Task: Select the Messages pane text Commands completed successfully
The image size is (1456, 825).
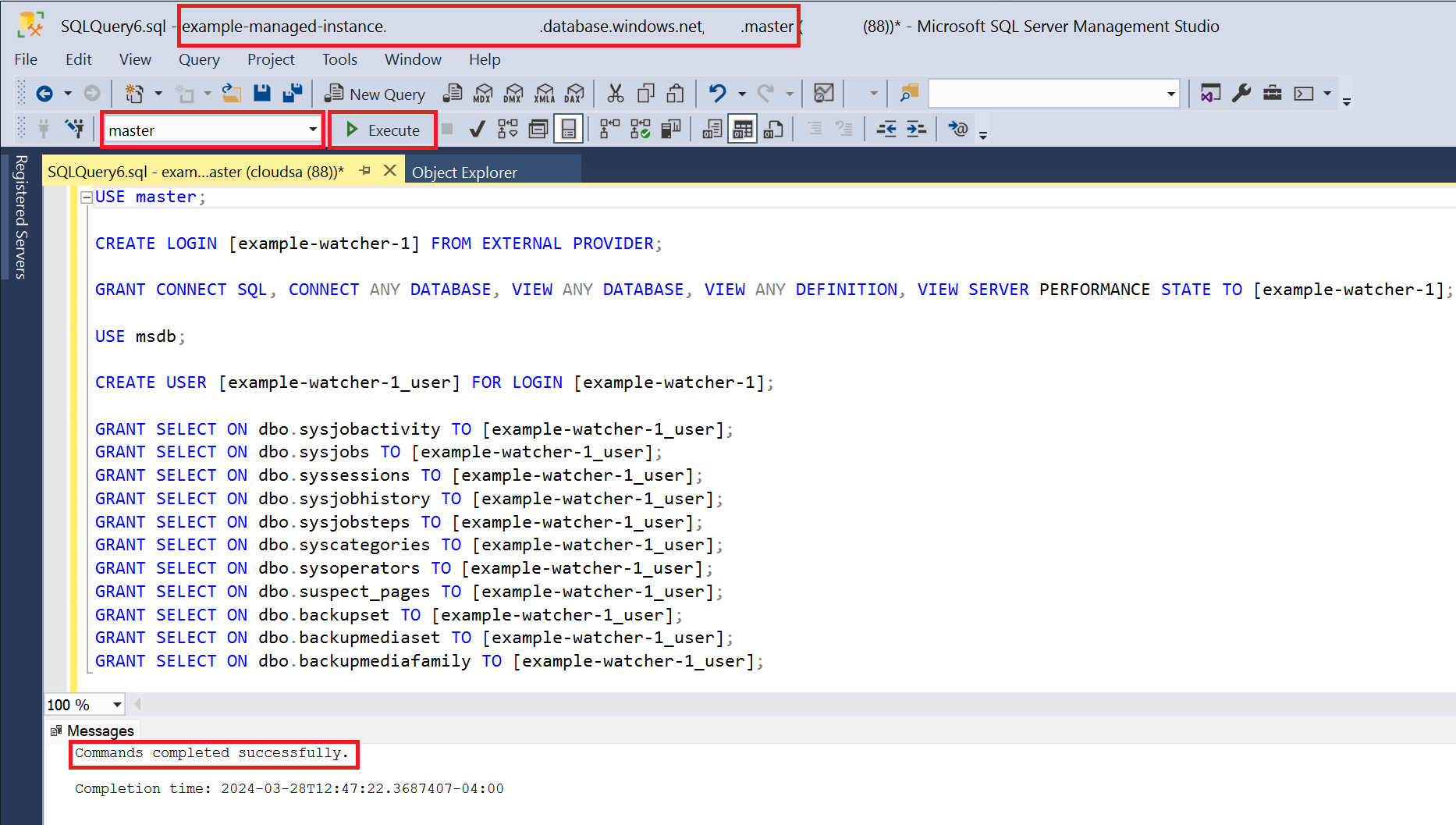Action: (211, 753)
